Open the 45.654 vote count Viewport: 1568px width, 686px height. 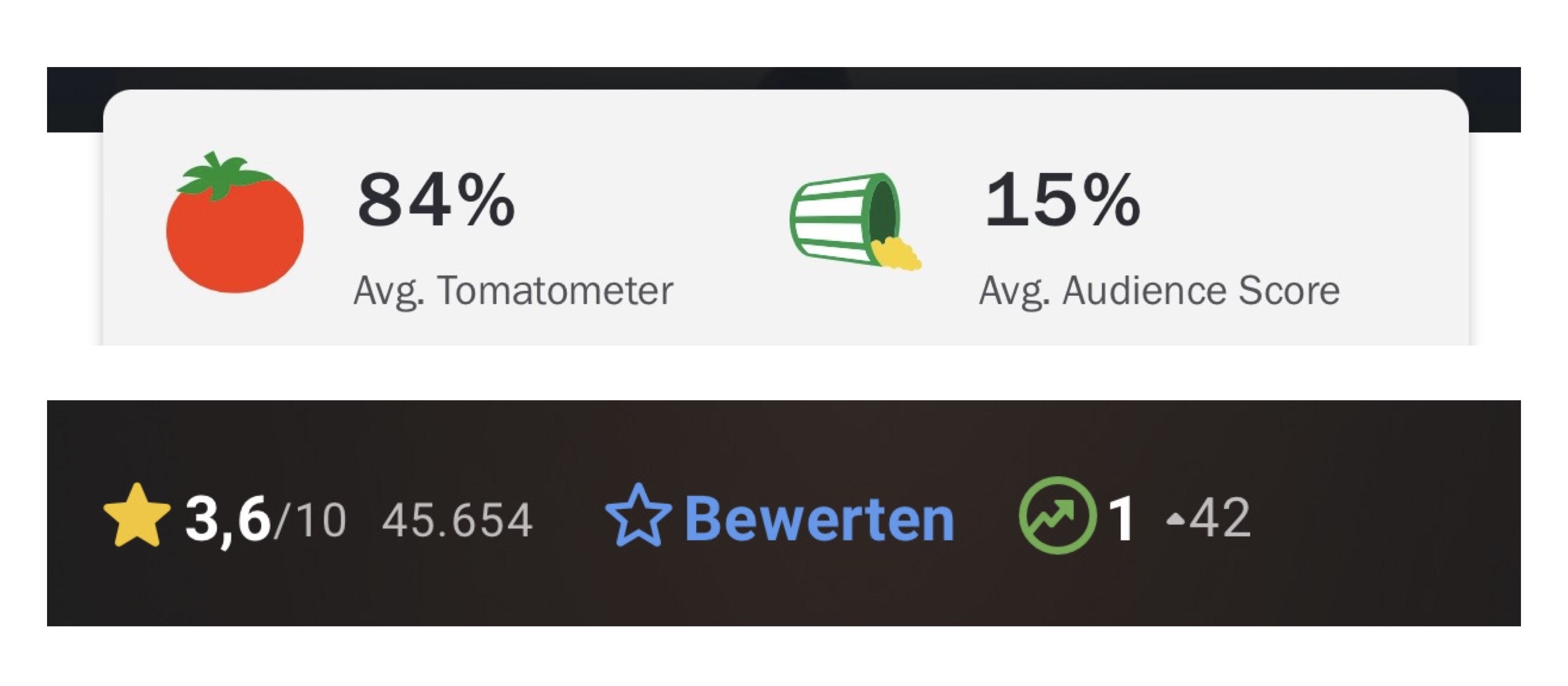point(457,520)
